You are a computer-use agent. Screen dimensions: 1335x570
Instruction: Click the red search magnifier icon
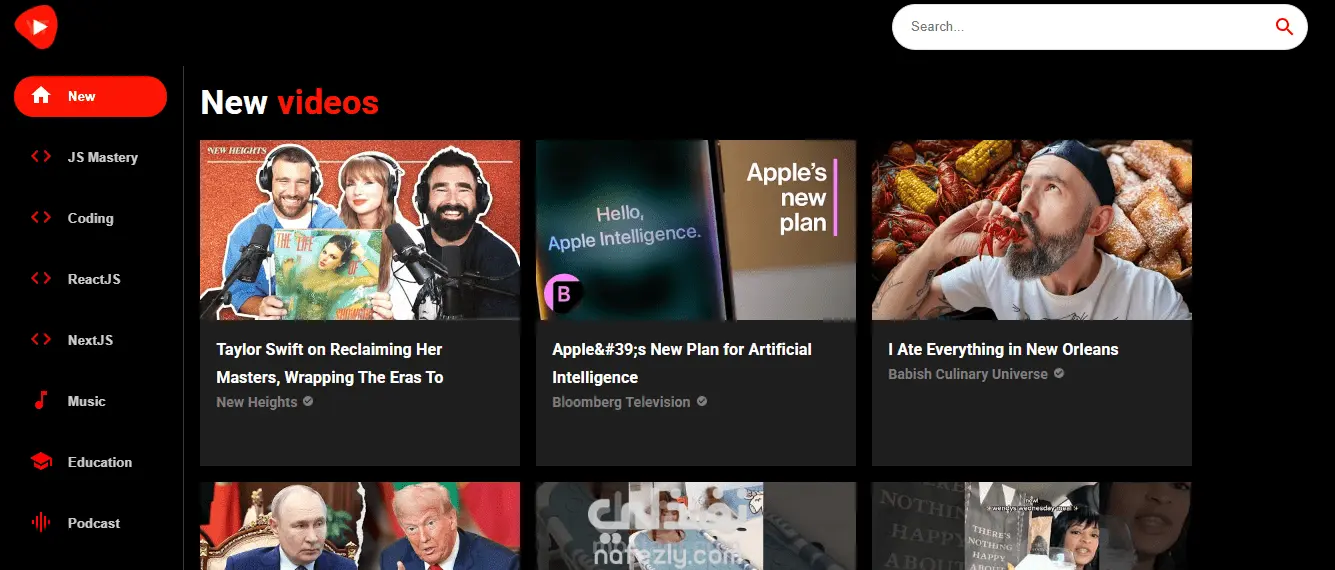pyautogui.click(x=1285, y=27)
